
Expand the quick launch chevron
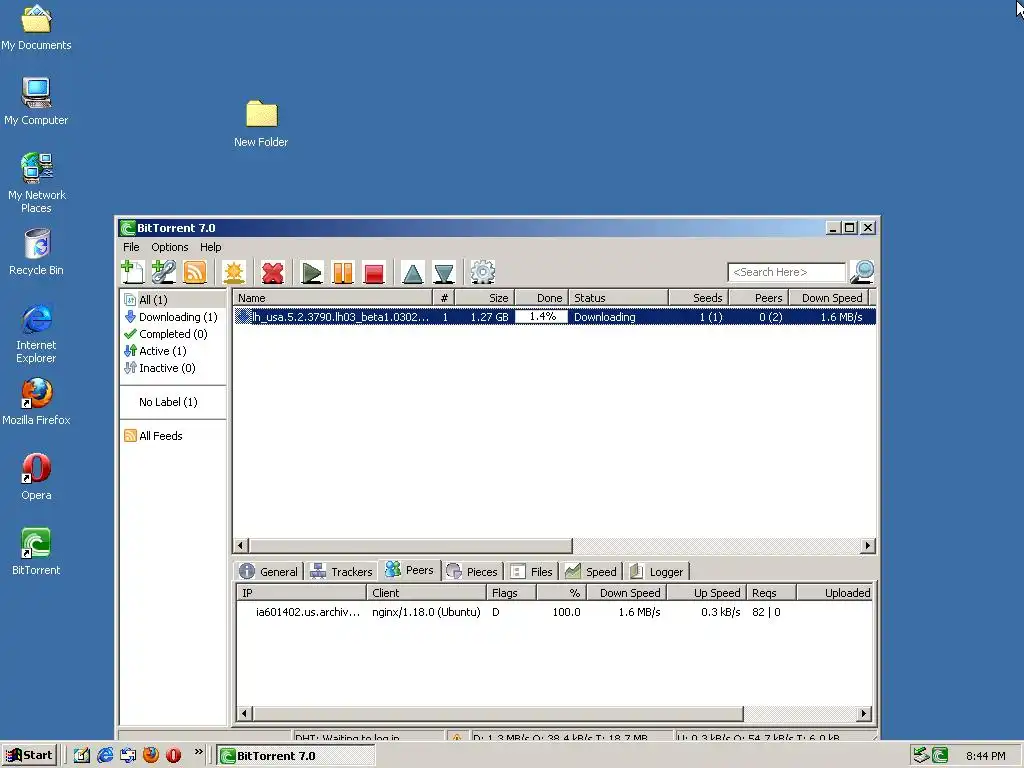[199, 752]
